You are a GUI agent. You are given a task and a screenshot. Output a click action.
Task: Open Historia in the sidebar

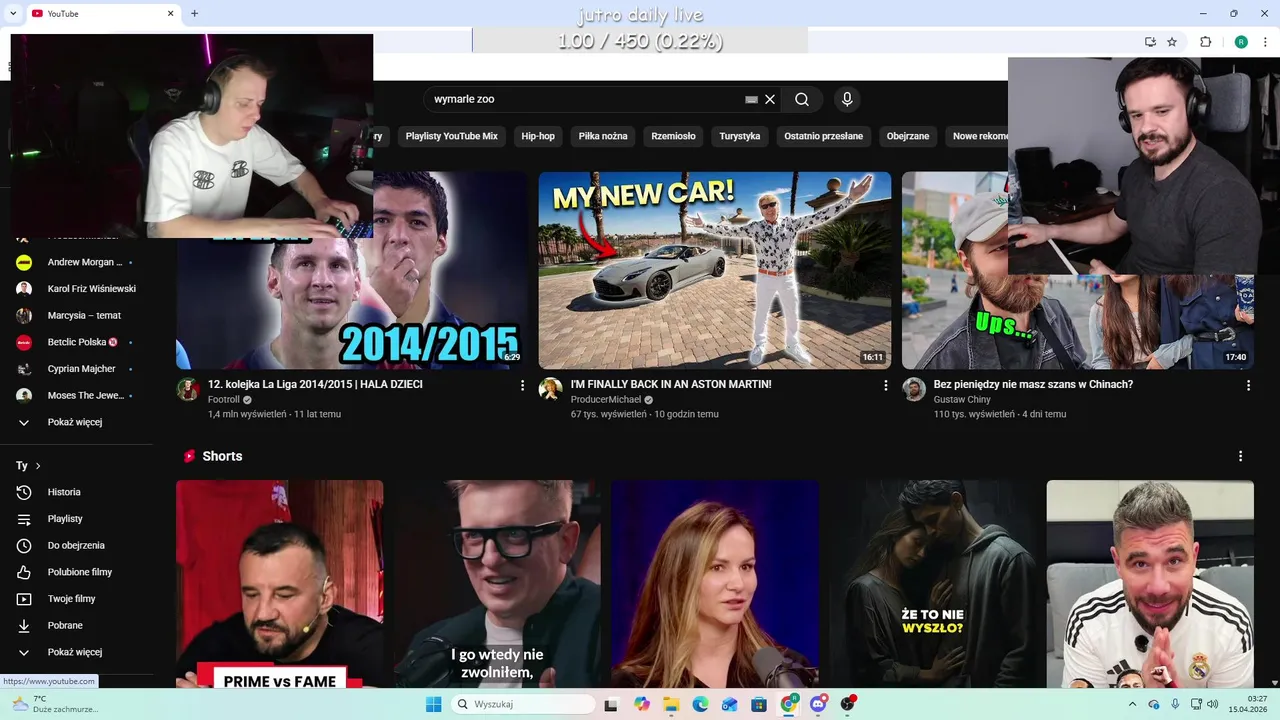[76, 492]
